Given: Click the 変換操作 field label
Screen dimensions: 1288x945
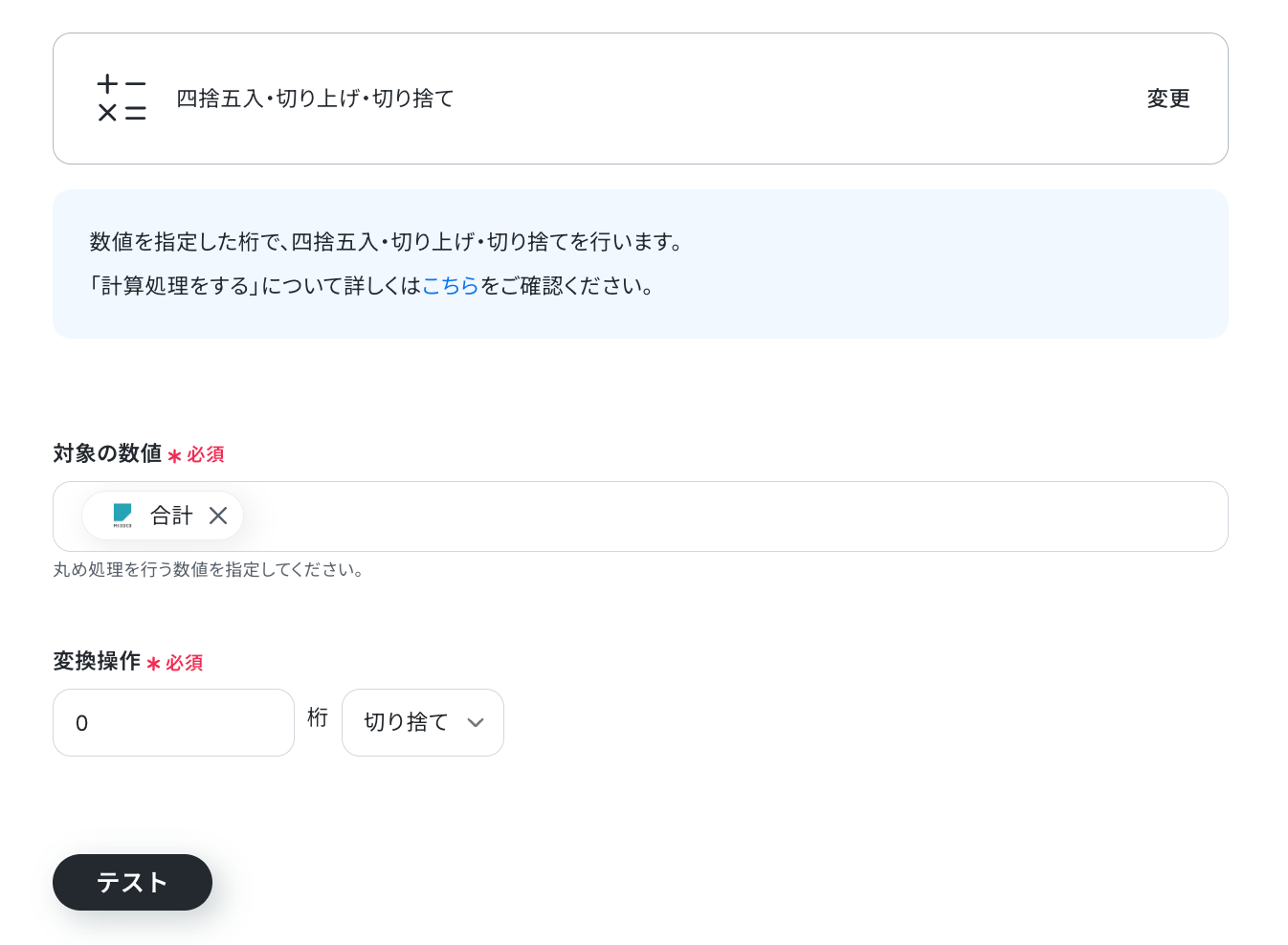Looking at the screenshot, I should [x=97, y=661].
